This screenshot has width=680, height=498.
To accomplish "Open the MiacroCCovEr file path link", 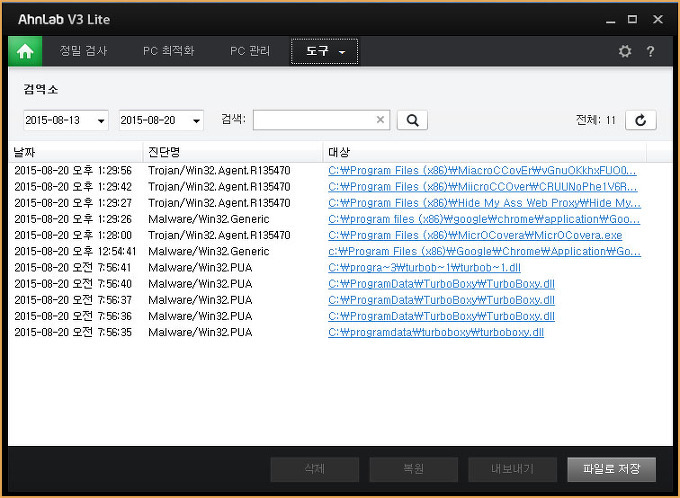I will pos(482,170).
